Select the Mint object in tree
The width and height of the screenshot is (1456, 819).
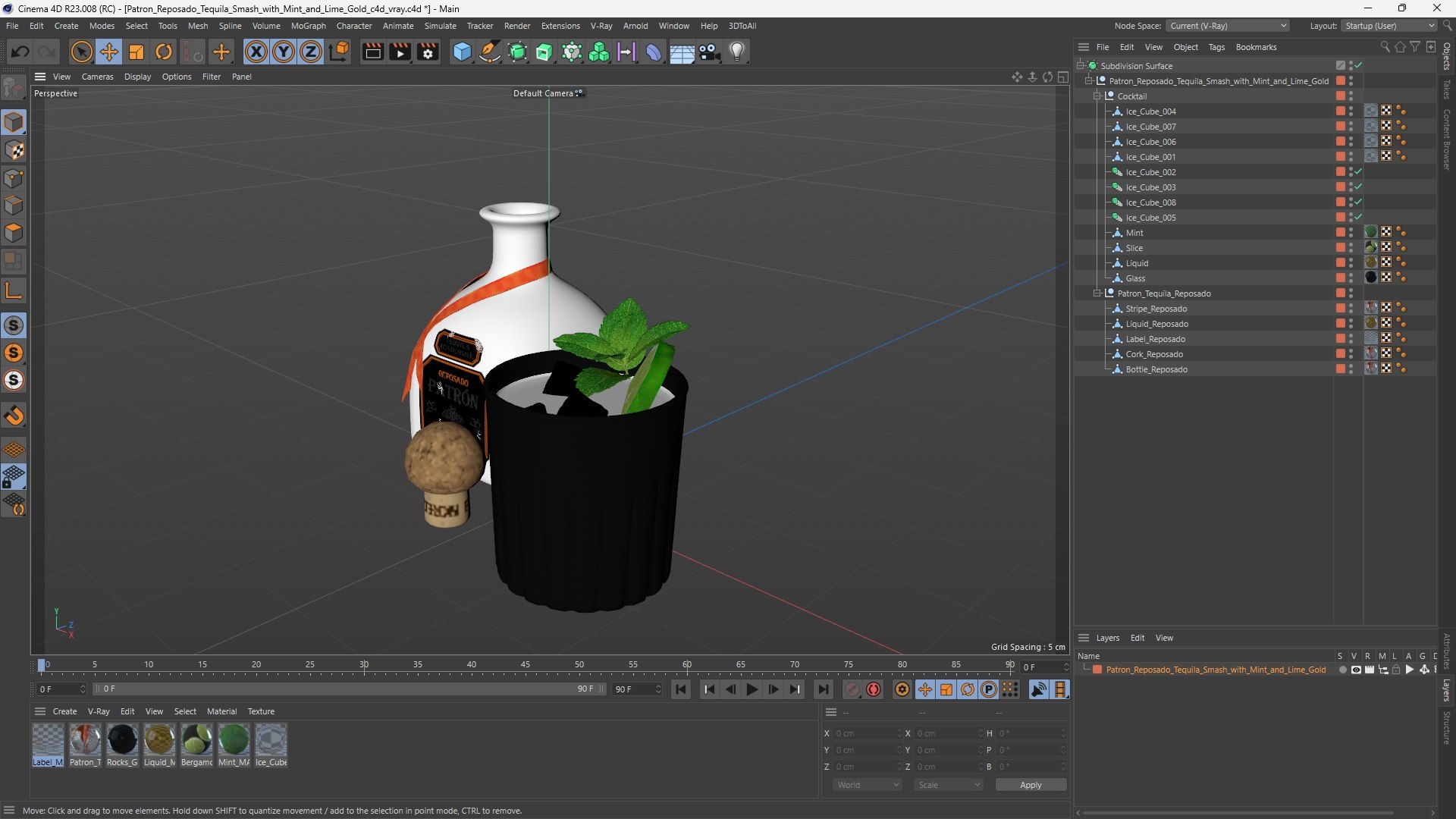coord(1134,233)
